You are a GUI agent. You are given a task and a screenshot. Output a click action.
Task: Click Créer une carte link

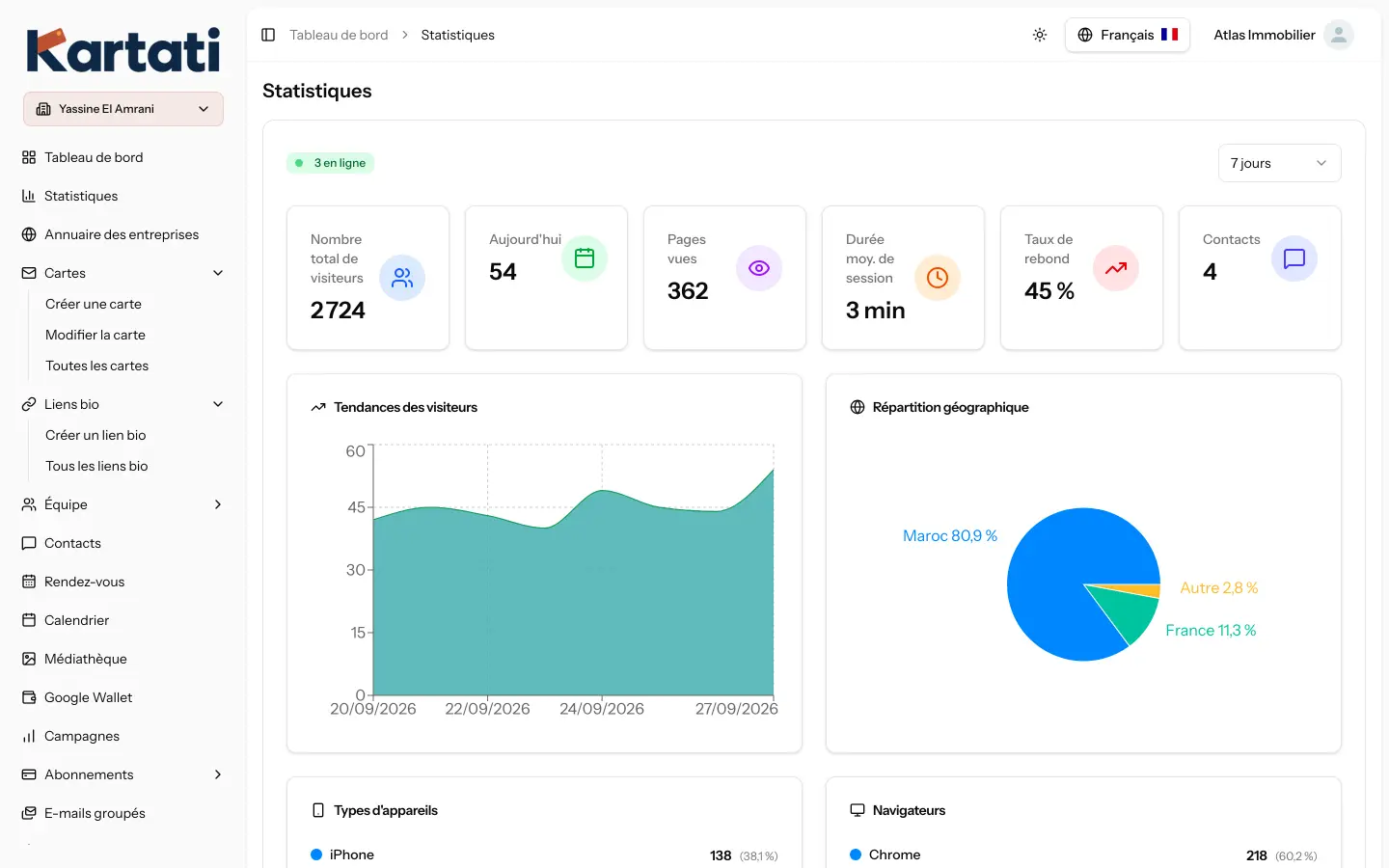(x=94, y=304)
